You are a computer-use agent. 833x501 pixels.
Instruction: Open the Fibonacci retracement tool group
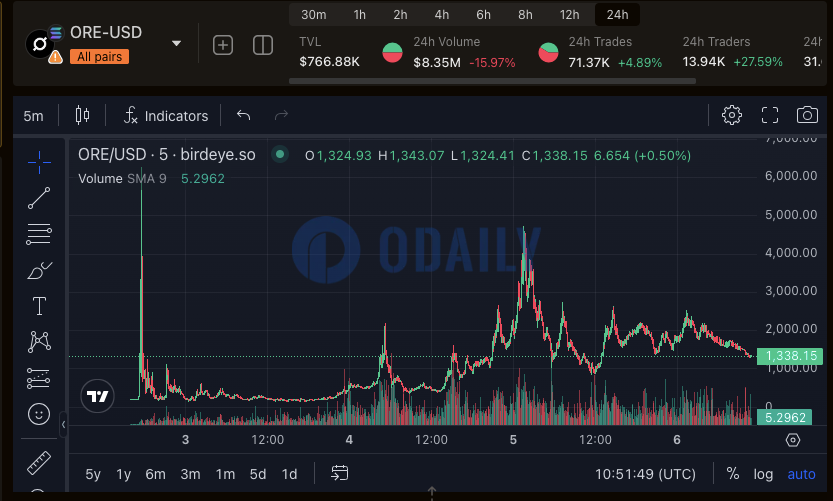(x=39, y=233)
